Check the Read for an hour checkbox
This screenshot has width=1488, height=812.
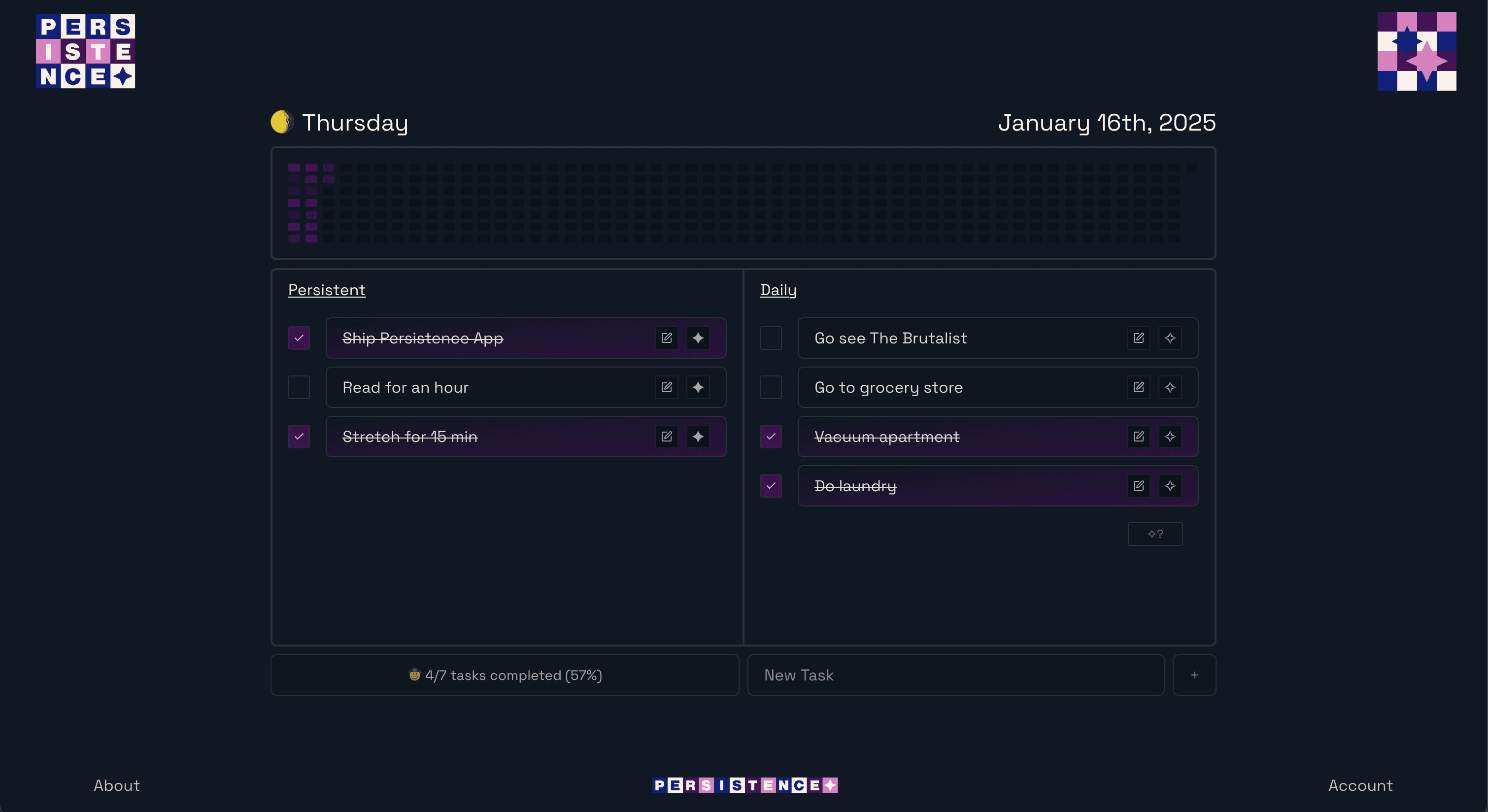(299, 387)
